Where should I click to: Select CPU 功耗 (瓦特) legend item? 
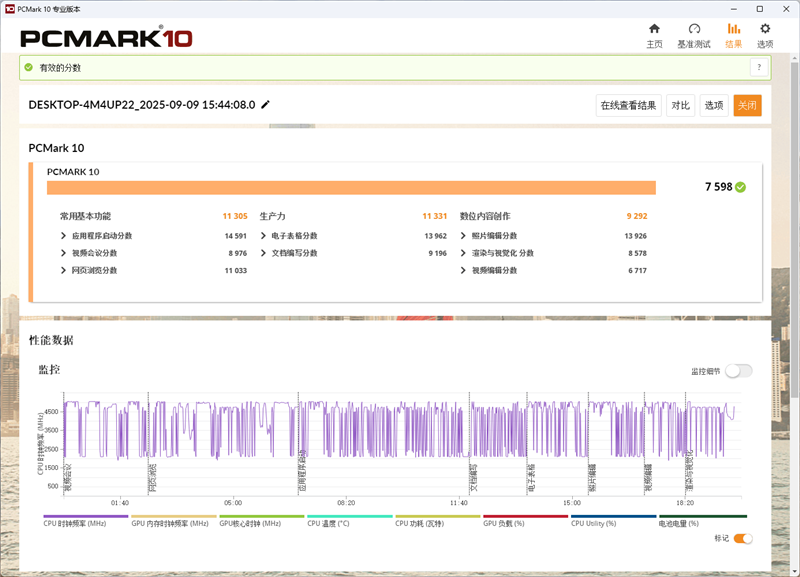click(438, 520)
